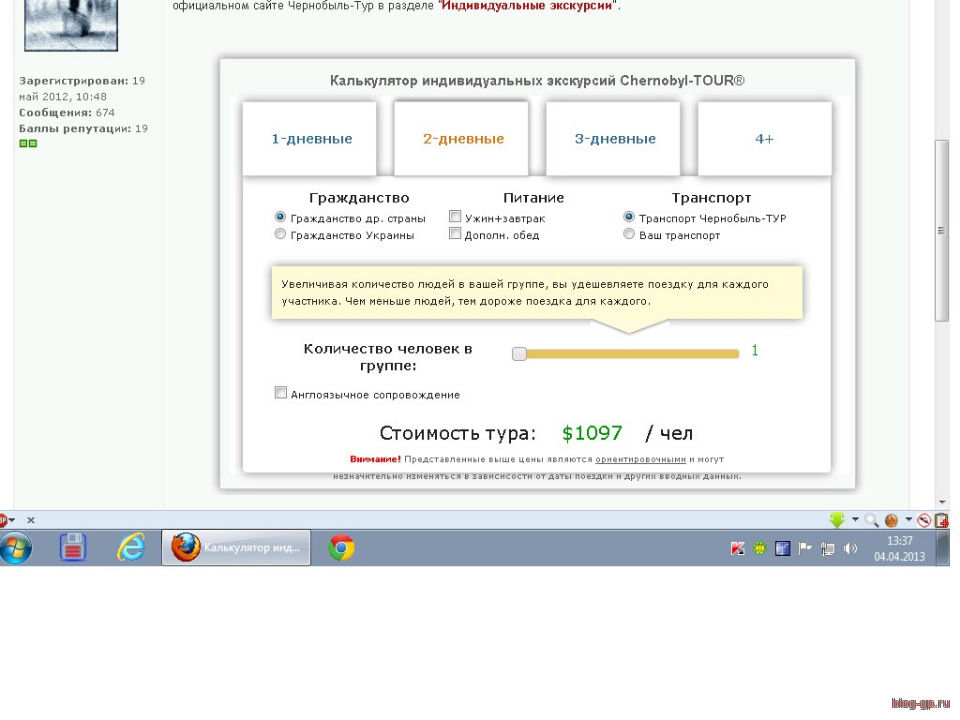Click the Количество человек в группе label
The image size is (960, 720).
tap(388, 357)
